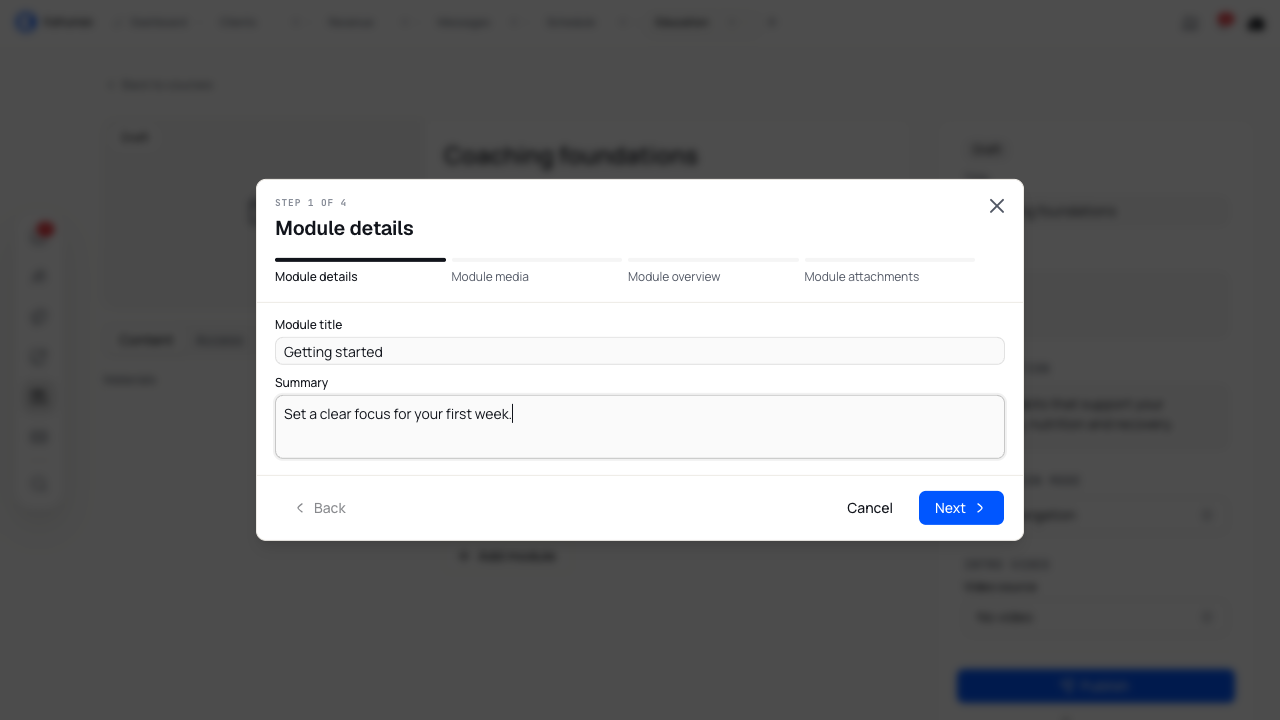Close the module dialog with the X icon
The height and width of the screenshot is (720, 1280).
click(997, 206)
